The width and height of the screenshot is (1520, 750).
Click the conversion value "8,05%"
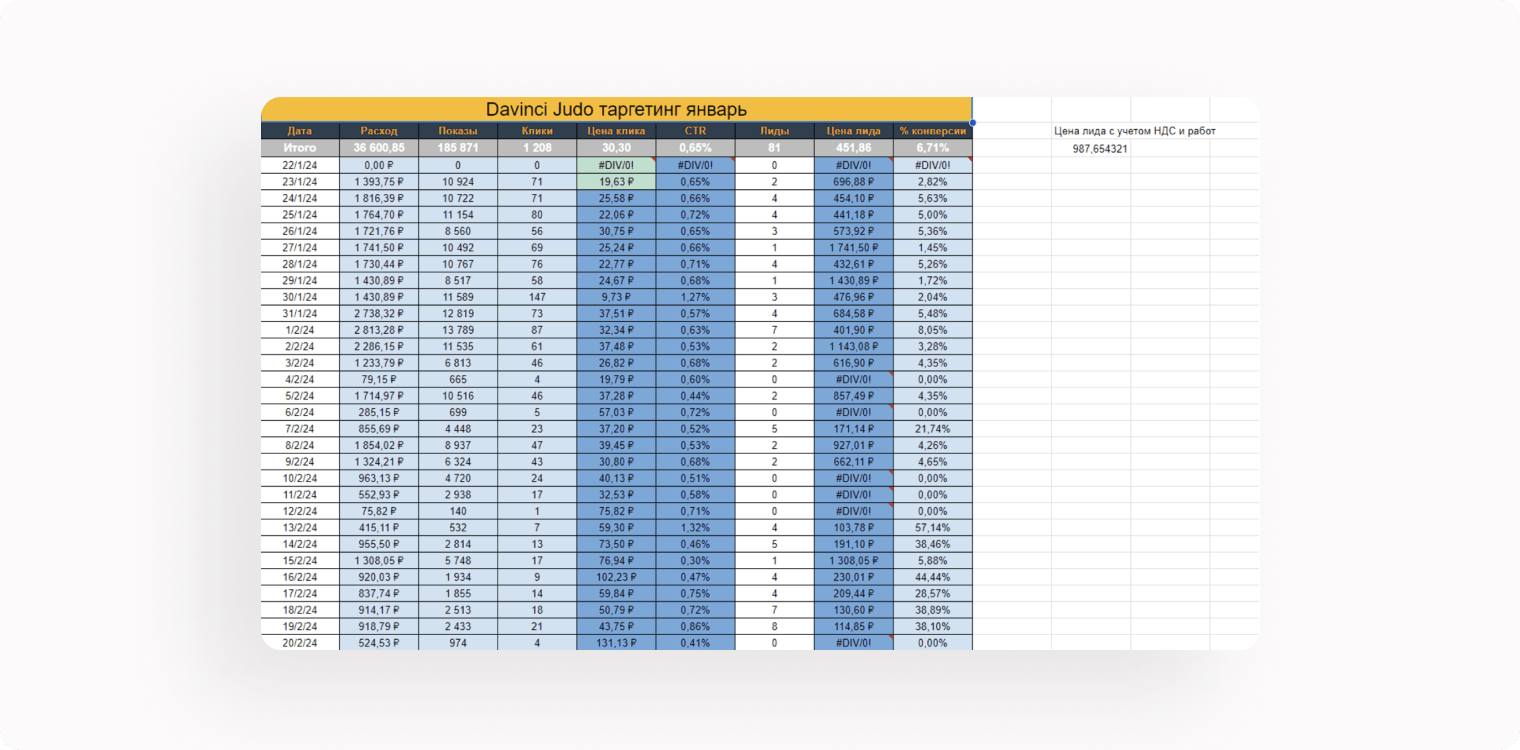pos(933,330)
